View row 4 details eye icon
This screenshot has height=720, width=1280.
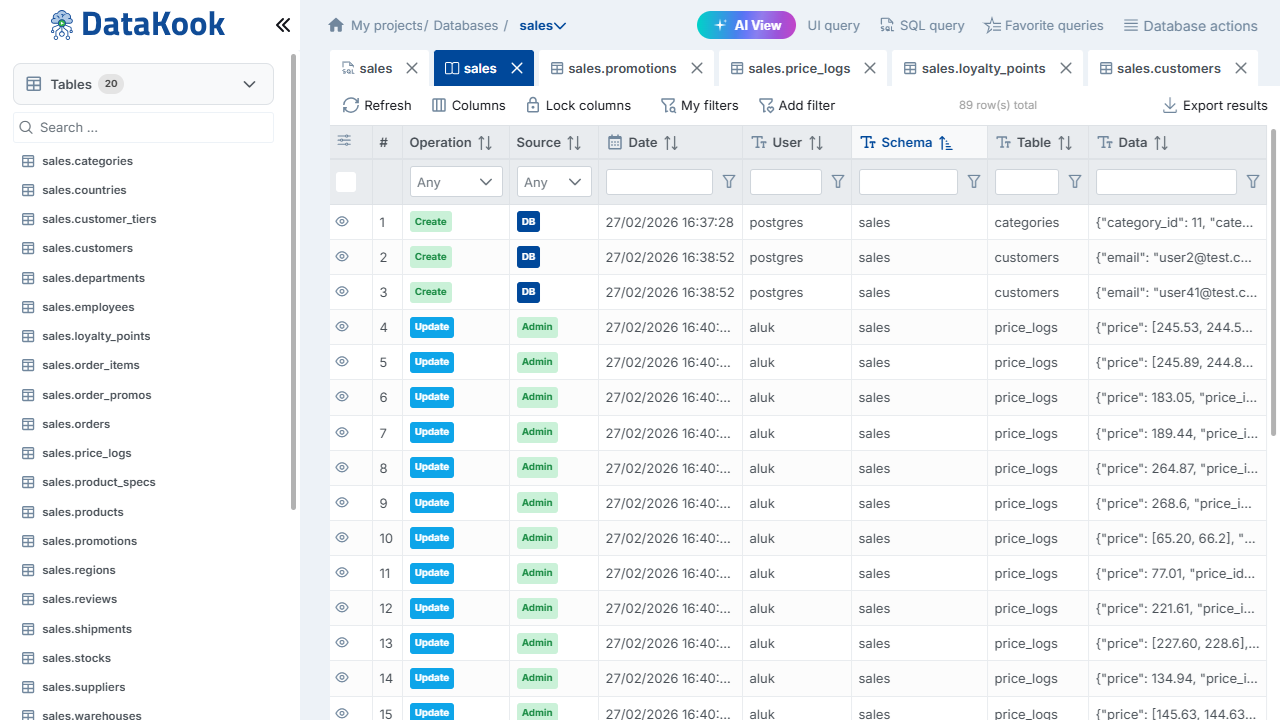[x=342, y=326]
